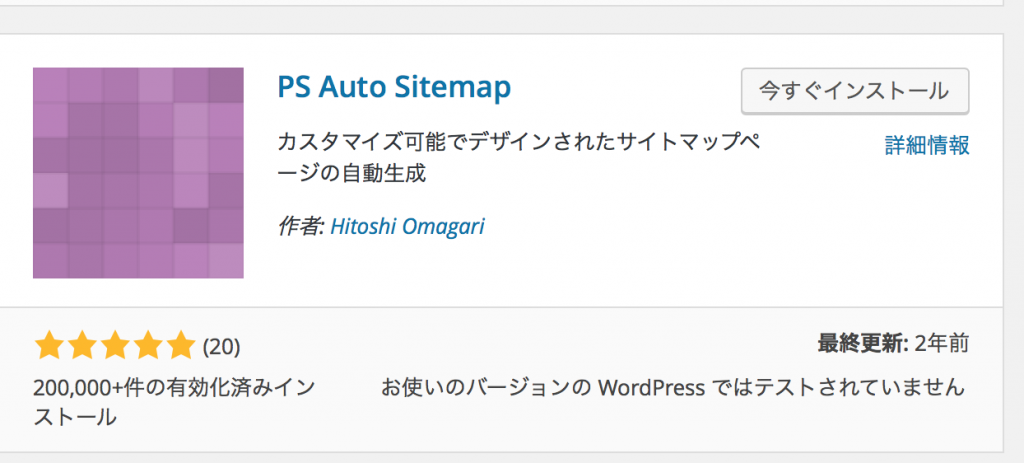Click the (20) rating count
The width and height of the screenshot is (1024, 463).
pos(222,348)
